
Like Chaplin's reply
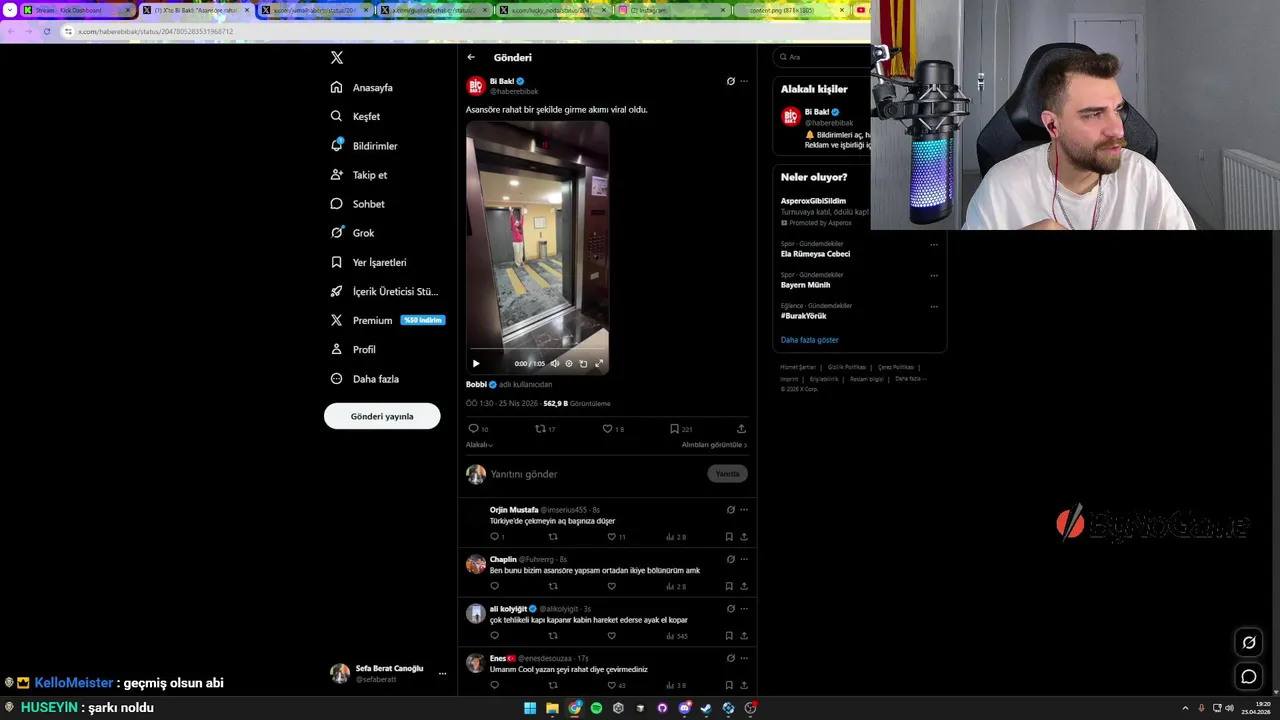[x=612, y=586]
